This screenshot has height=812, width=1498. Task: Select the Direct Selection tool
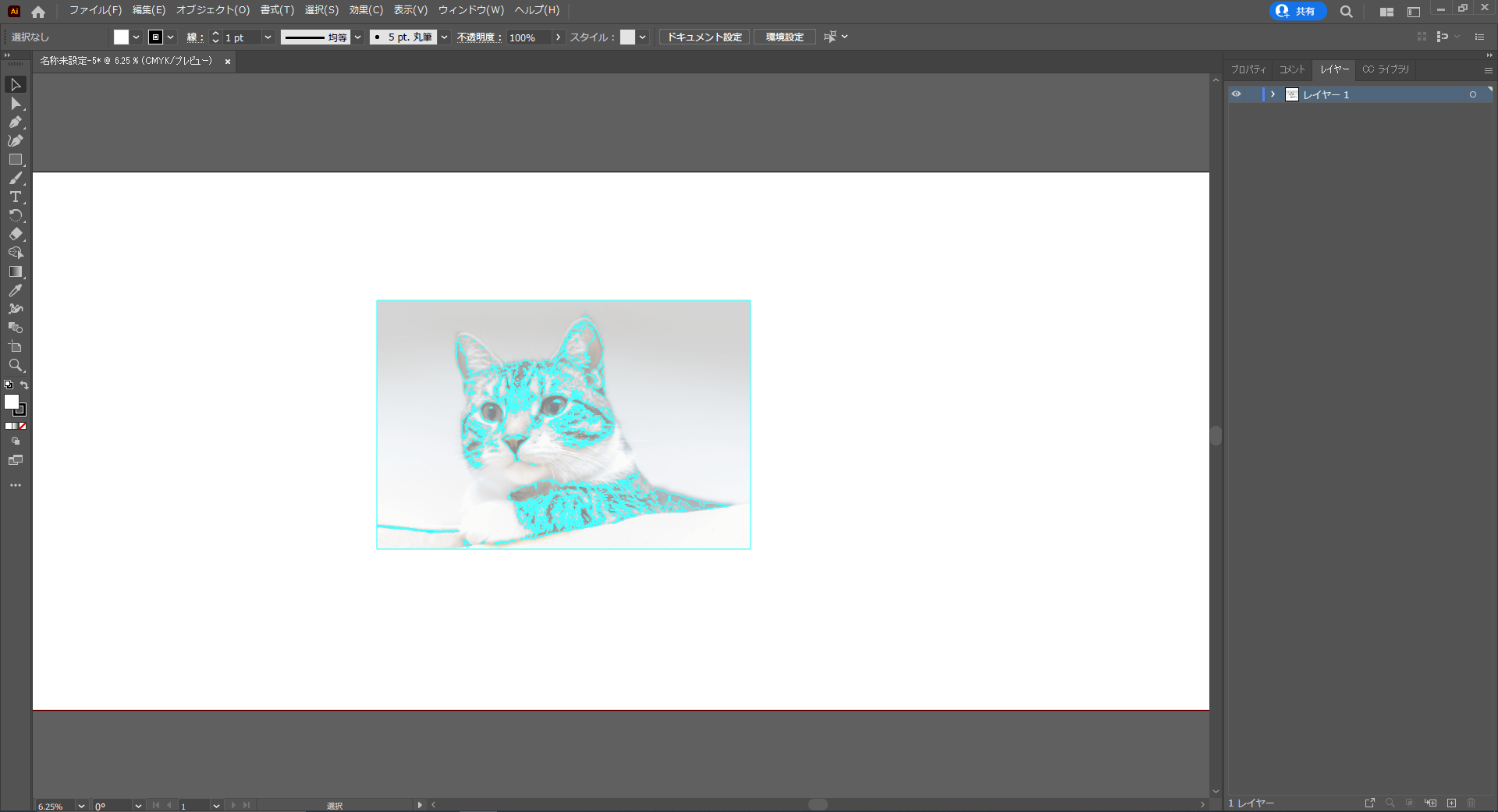coord(15,103)
